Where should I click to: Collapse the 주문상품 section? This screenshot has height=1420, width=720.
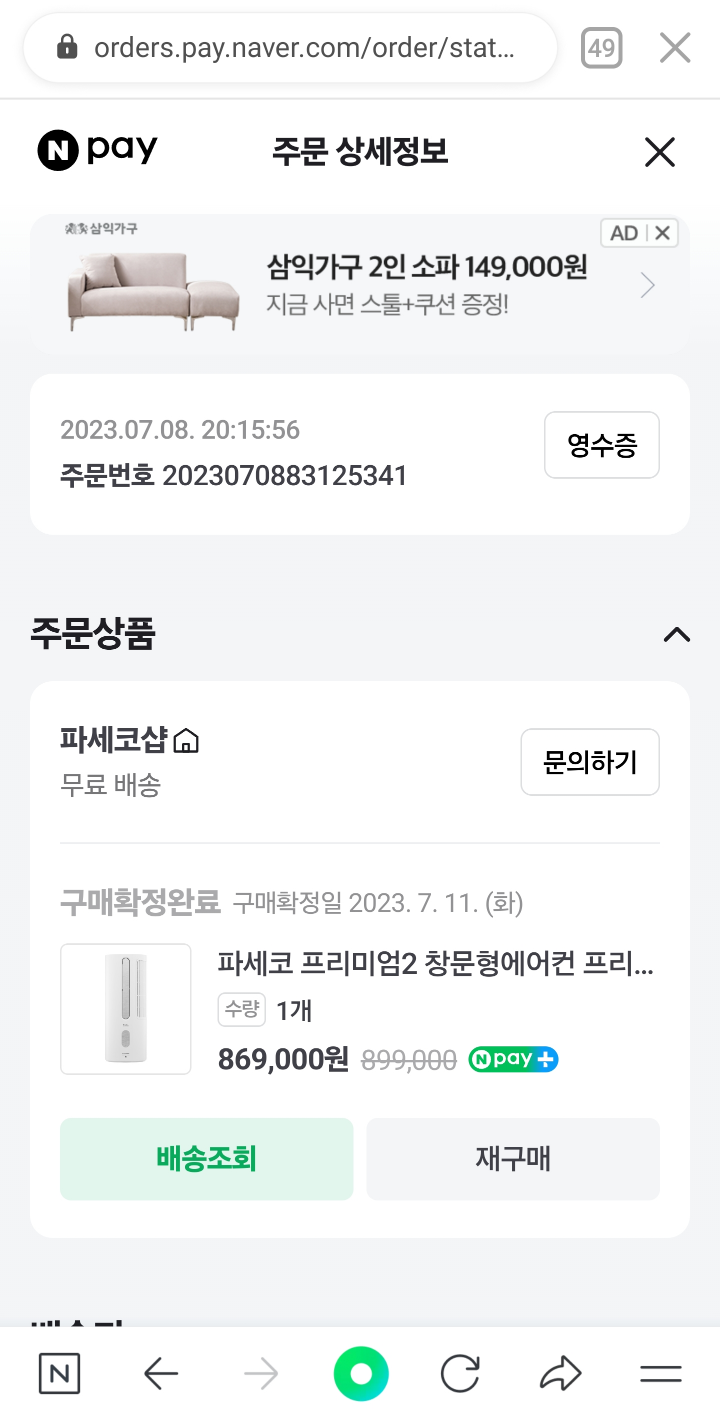(677, 634)
